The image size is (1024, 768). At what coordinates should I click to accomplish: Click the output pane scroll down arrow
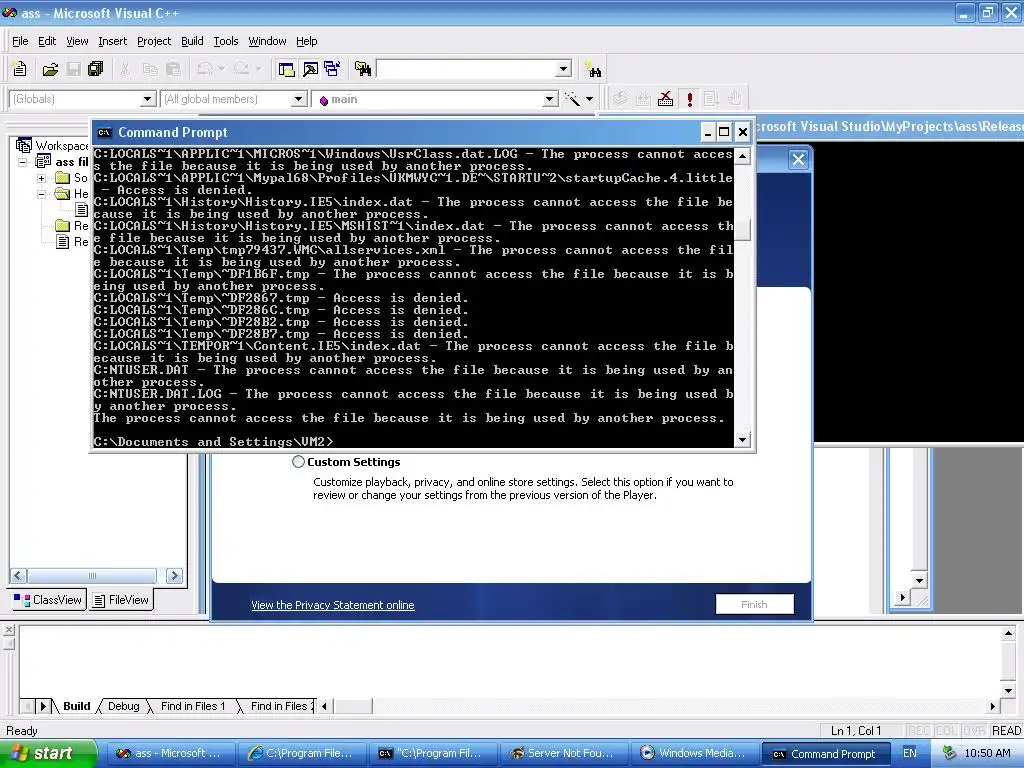click(x=1008, y=690)
